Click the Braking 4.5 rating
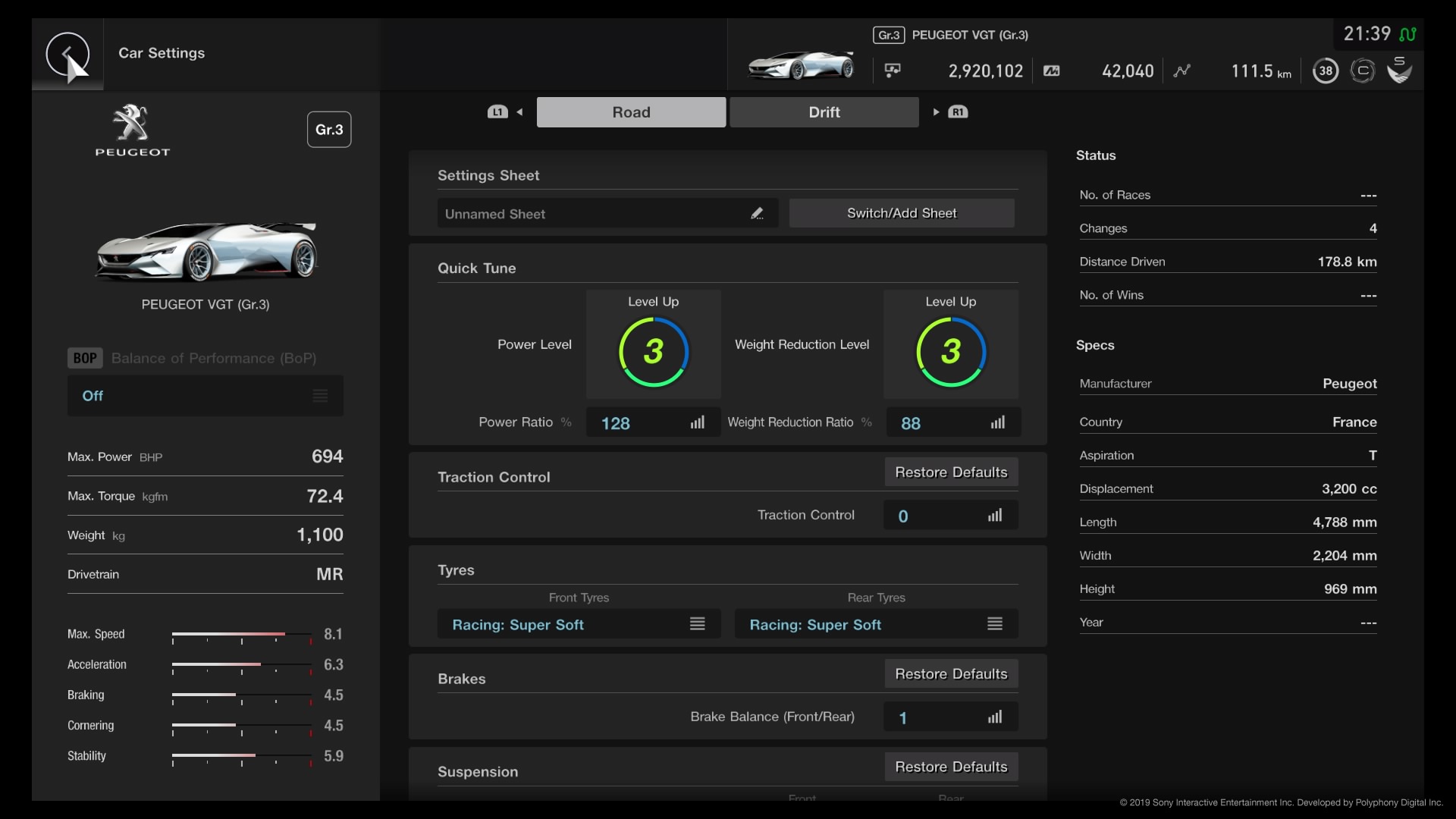Screen dimensions: 1456x819 coord(333,695)
